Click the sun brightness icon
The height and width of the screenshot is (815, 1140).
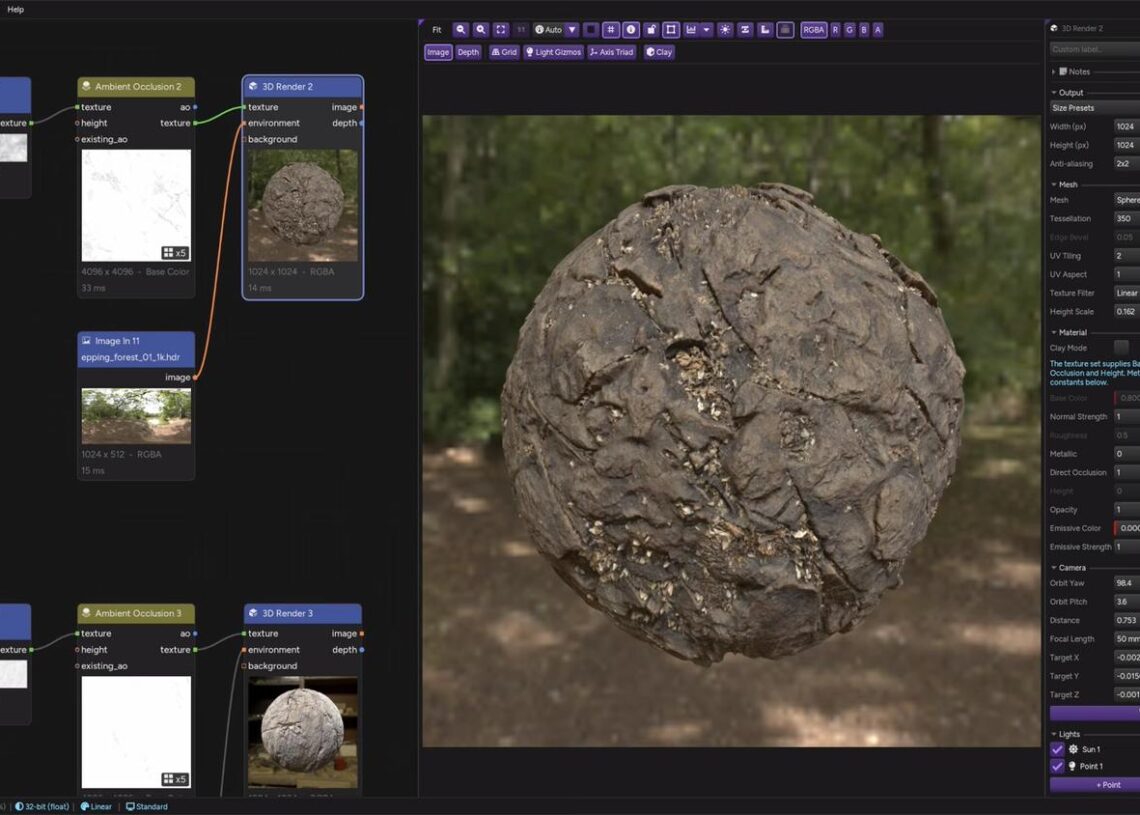pos(725,30)
